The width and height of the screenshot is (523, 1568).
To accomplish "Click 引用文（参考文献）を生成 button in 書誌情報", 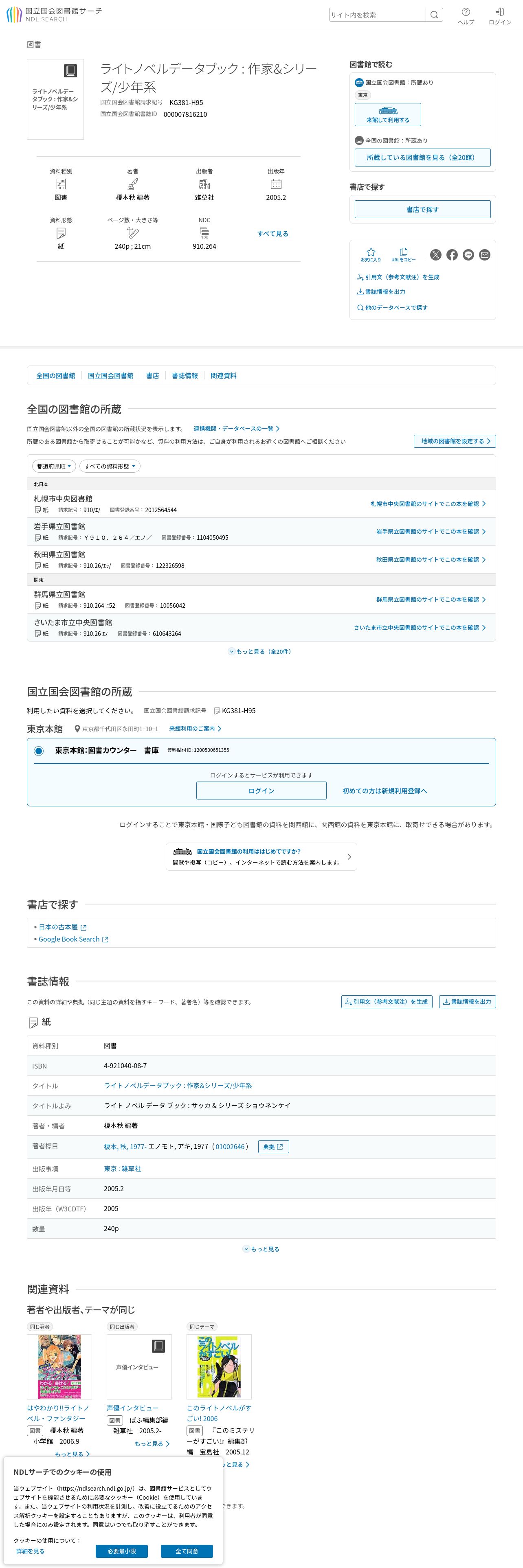I will [x=387, y=1001].
